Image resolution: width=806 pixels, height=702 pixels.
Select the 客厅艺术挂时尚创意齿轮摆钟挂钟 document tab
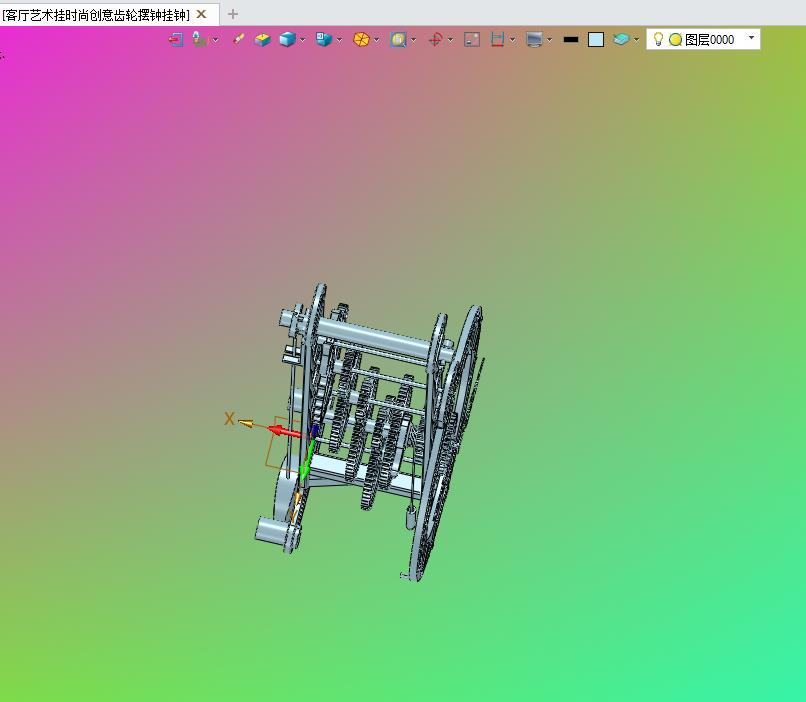(x=96, y=15)
